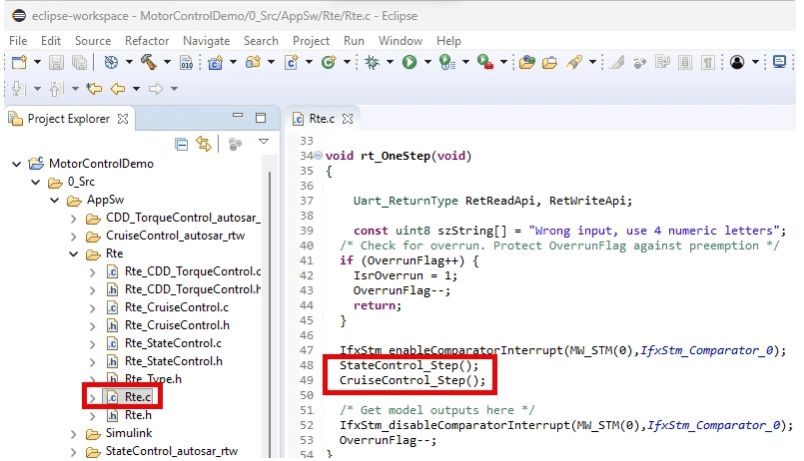This screenshot has height=461, width=804.
Task: Toggle Link with Editor in Project Explorer
Action: click(x=204, y=144)
